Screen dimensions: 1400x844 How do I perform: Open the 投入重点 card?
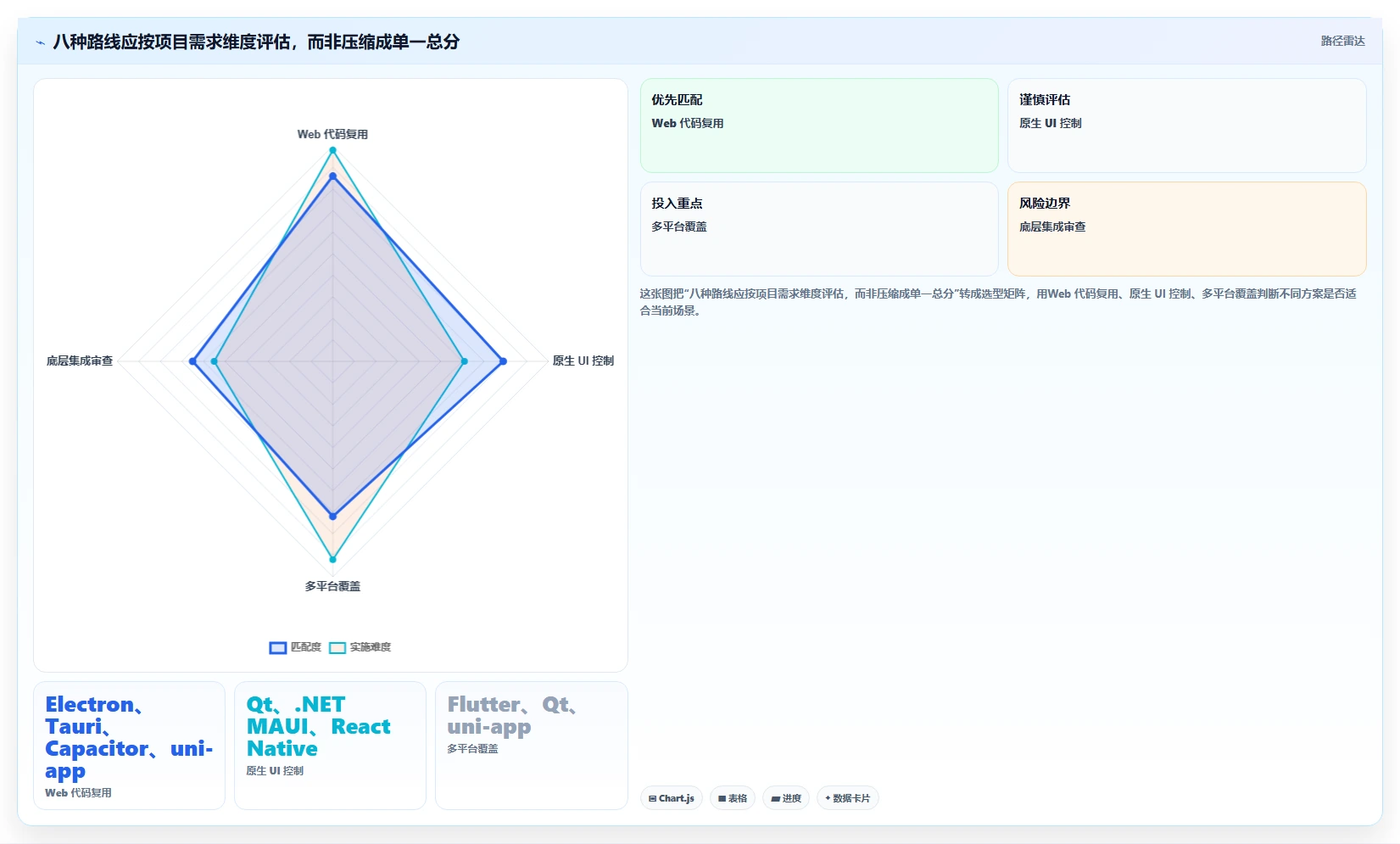pyautogui.click(x=819, y=229)
